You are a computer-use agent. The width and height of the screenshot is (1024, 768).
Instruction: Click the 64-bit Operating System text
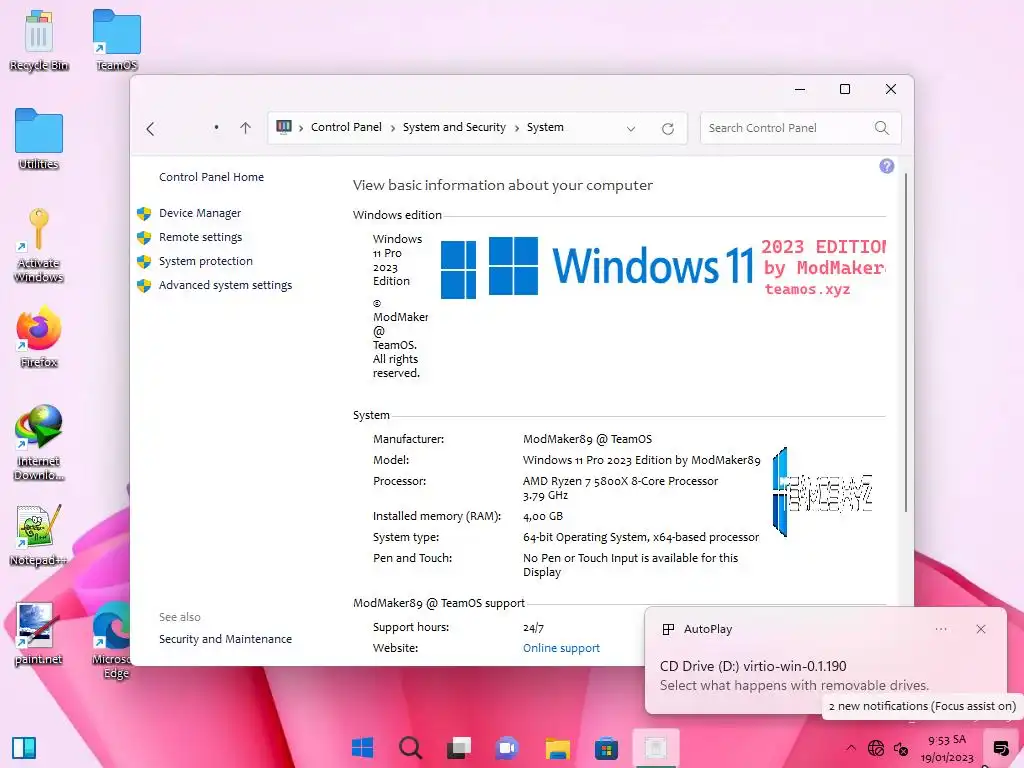641,537
